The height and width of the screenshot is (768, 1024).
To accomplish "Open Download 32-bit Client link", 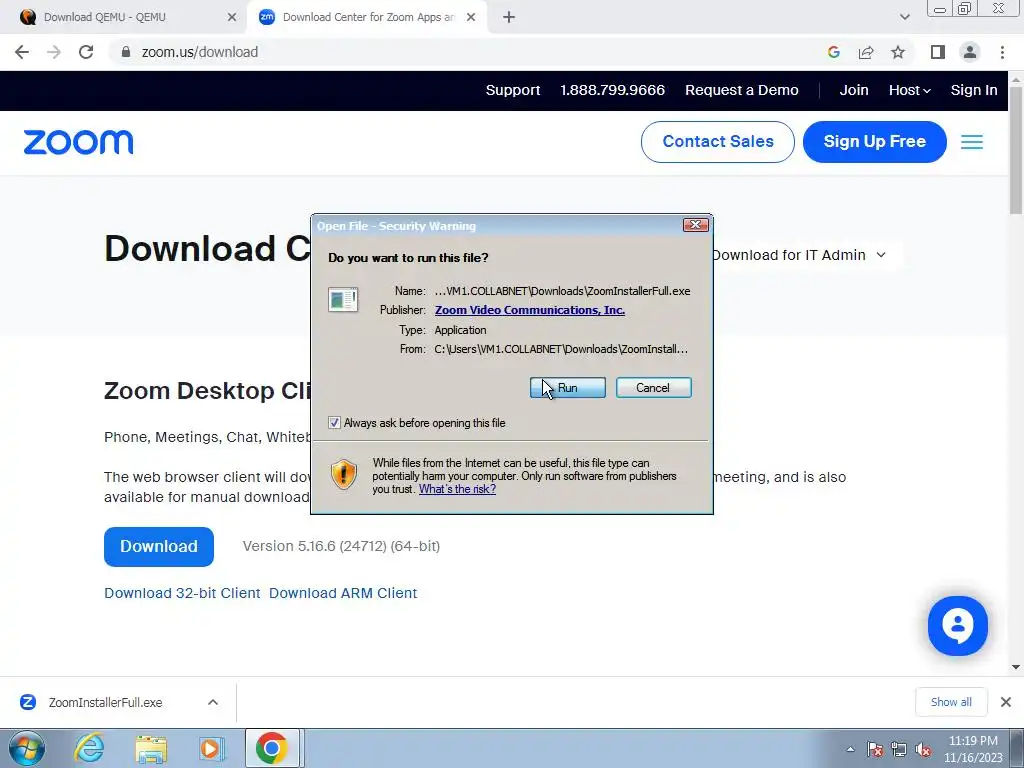I will click(x=182, y=593).
